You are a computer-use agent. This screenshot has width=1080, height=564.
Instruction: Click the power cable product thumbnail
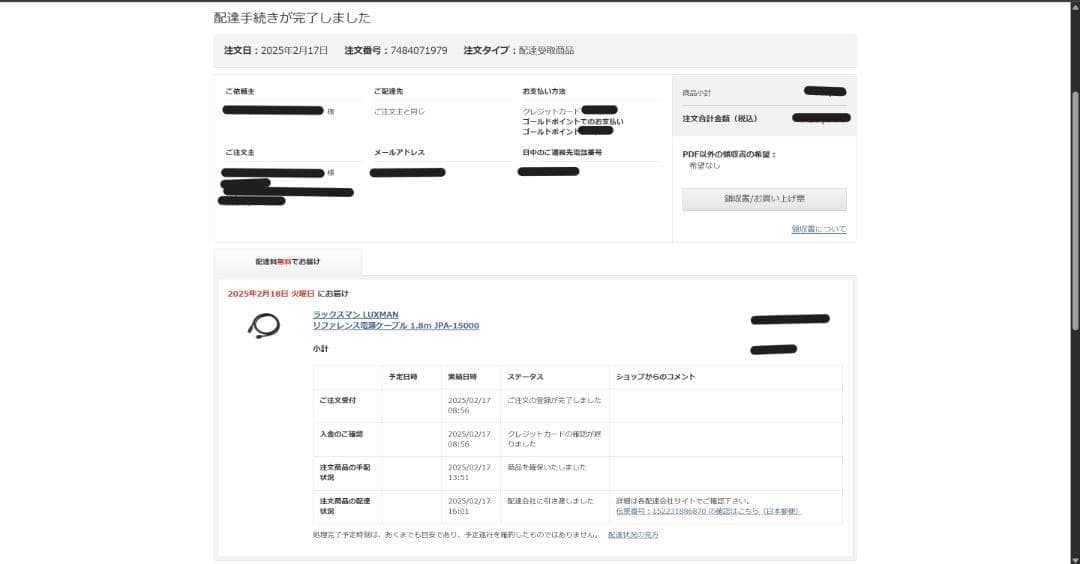264,326
